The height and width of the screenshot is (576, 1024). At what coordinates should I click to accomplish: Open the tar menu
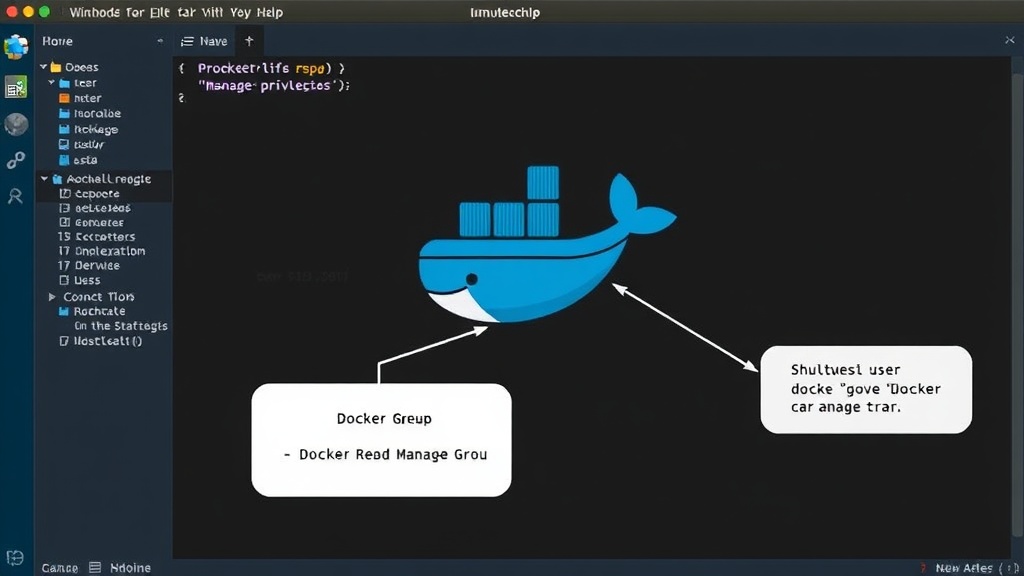click(187, 12)
